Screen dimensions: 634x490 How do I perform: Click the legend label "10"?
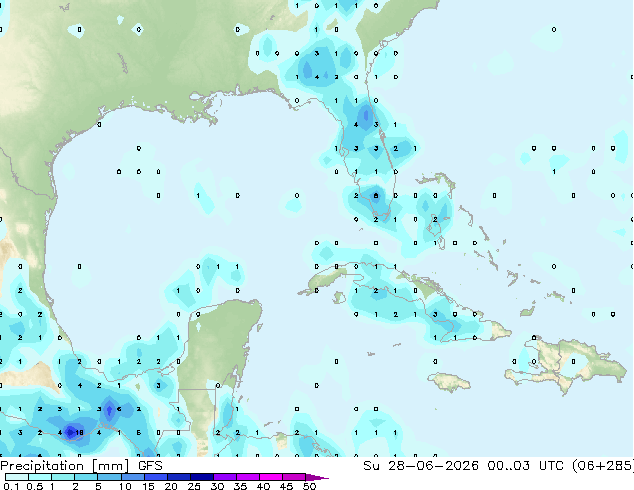[125, 486]
